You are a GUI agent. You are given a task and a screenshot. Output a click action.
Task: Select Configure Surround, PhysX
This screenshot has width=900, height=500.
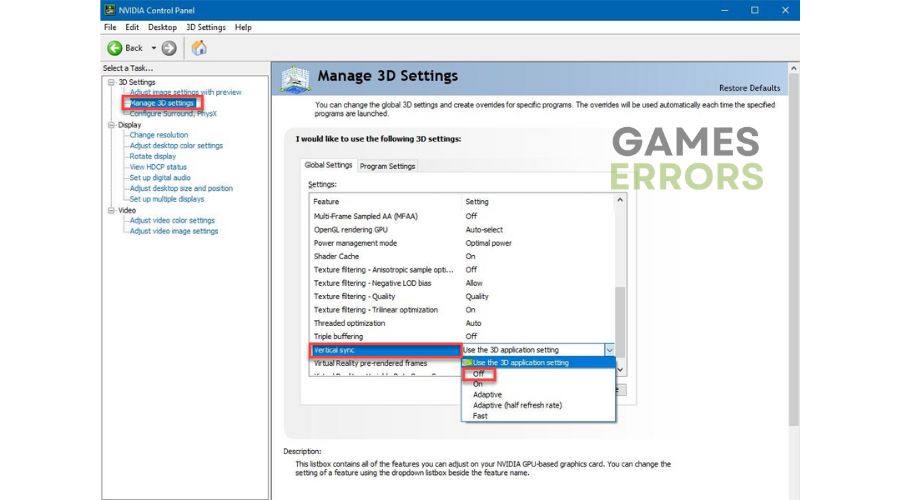pyautogui.click(x=173, y=114)
